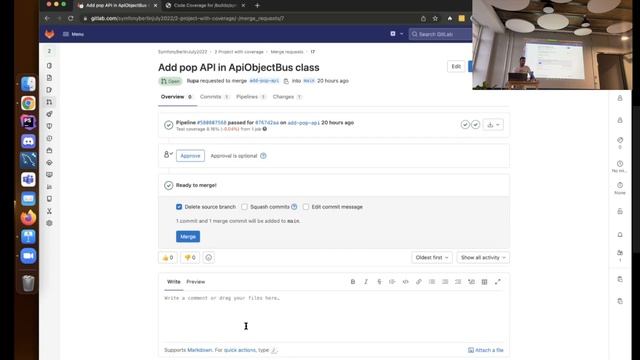Viewport: 640px width, 360px height.
Task: Switch to the Changes tab
Action: click(287, 97)
